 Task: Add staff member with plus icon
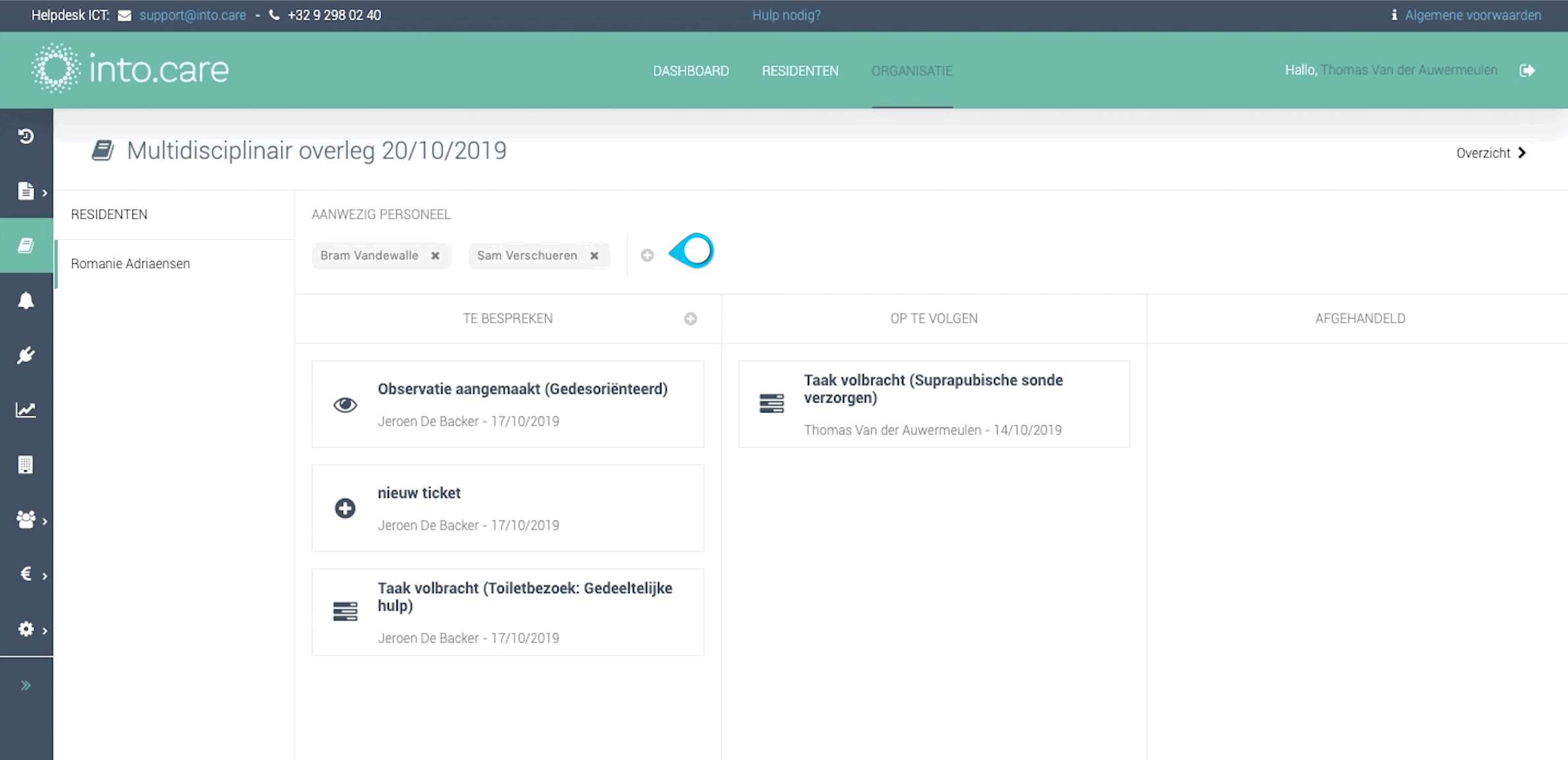(647, 255)
